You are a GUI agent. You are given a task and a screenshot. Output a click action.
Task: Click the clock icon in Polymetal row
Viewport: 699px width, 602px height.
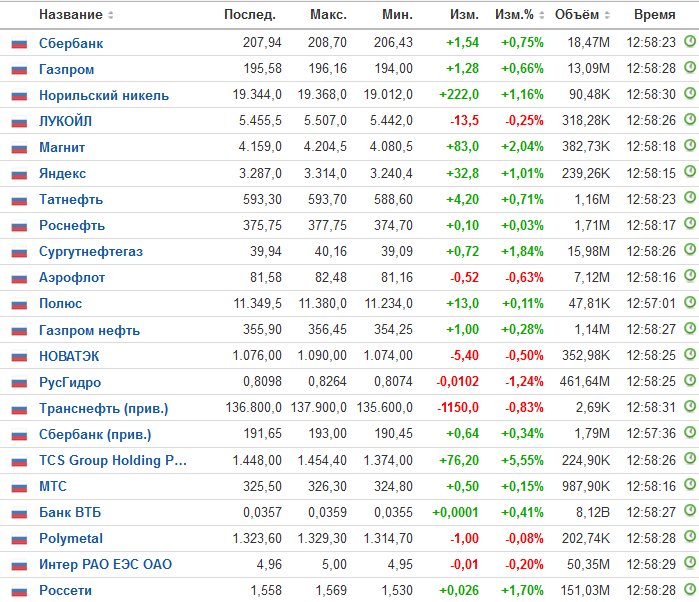click(x=690, y=536)
